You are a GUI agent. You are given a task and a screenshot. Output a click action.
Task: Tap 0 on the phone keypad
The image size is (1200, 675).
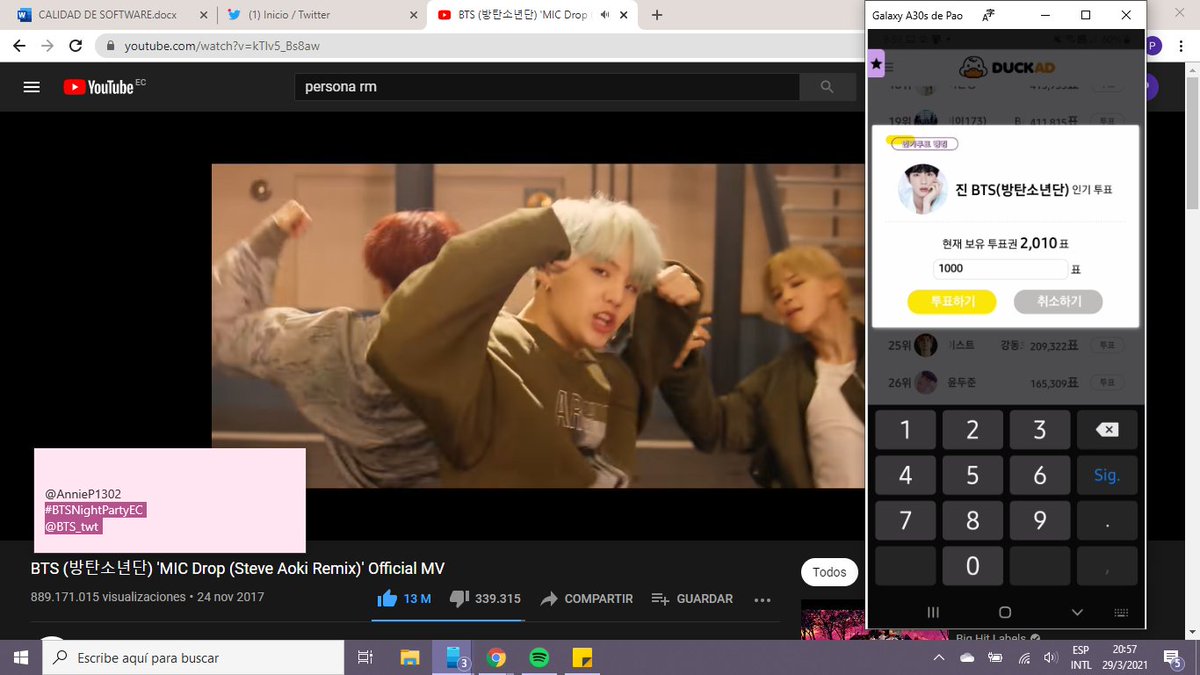(972, 566)
